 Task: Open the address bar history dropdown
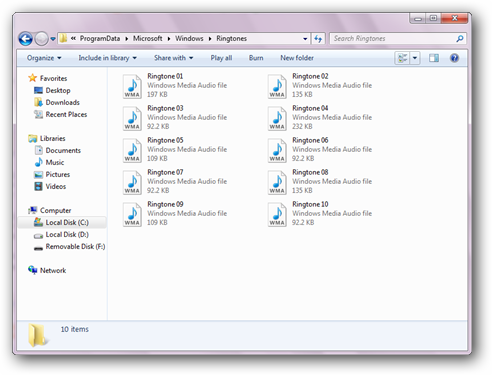coord(305,39)
